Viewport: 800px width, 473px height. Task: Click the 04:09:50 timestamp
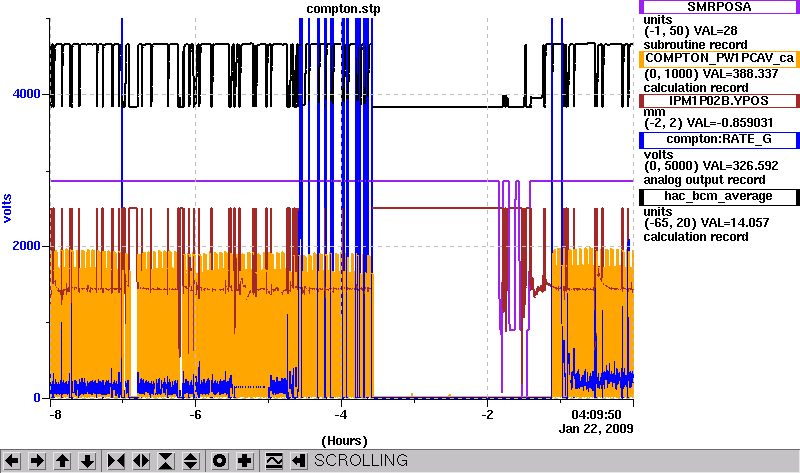click(x=596, y=414)
